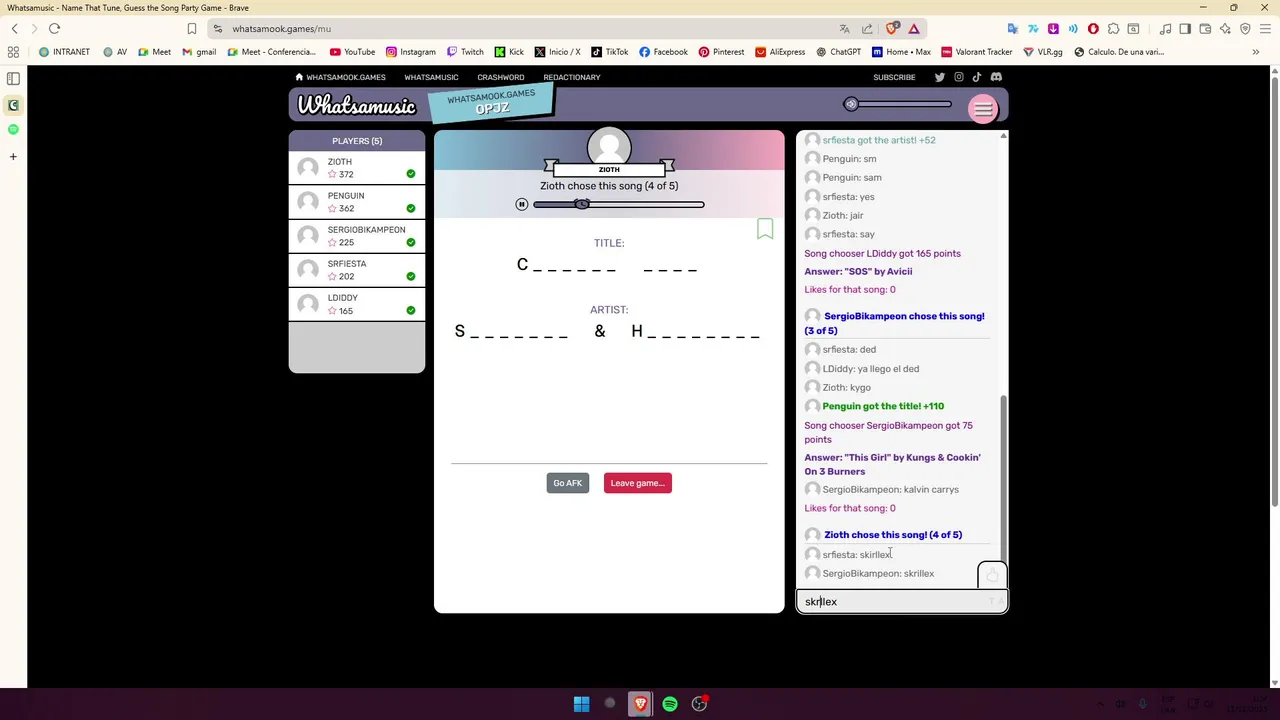
Task: Click the Leave game button
Action: (637, 483)
